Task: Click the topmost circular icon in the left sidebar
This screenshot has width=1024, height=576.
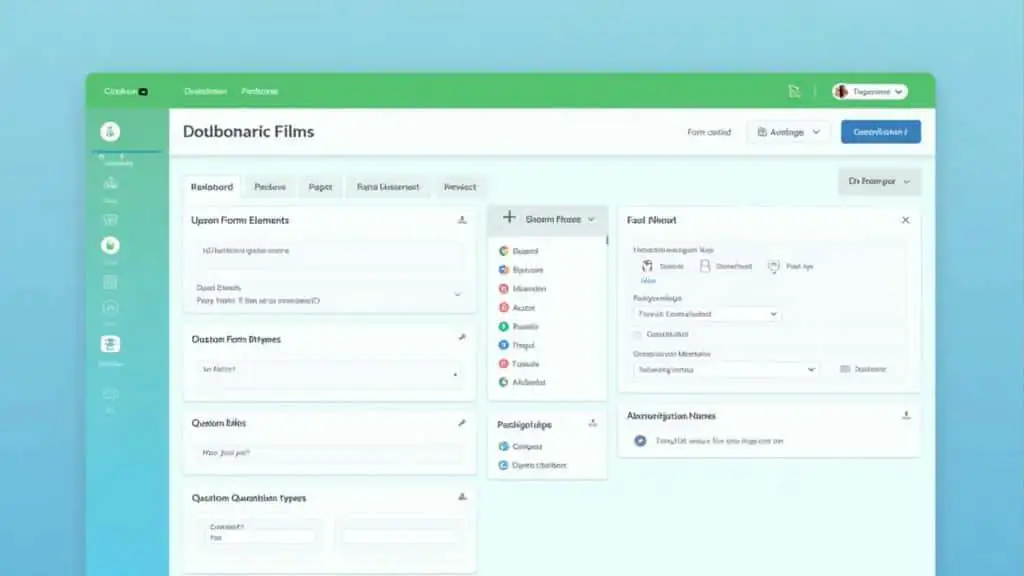Action: click(x=110, y=132)
